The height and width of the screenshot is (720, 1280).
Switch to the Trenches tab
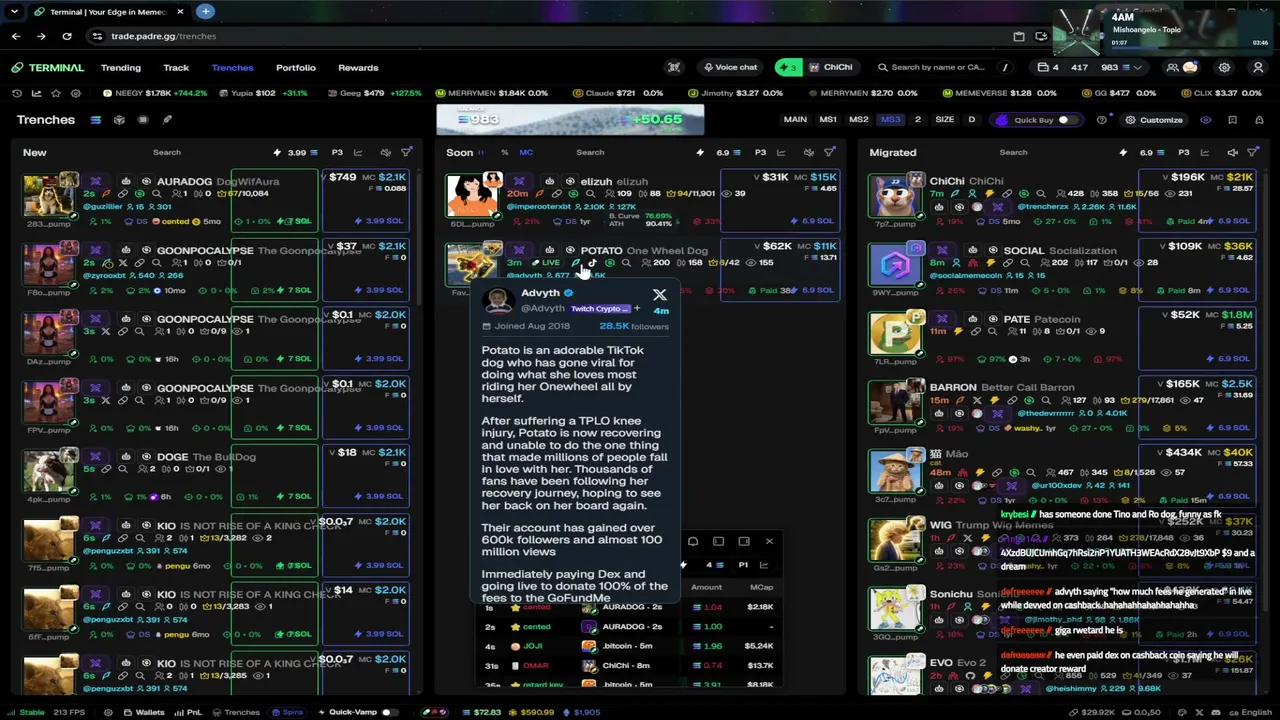(x=232, y=68)
